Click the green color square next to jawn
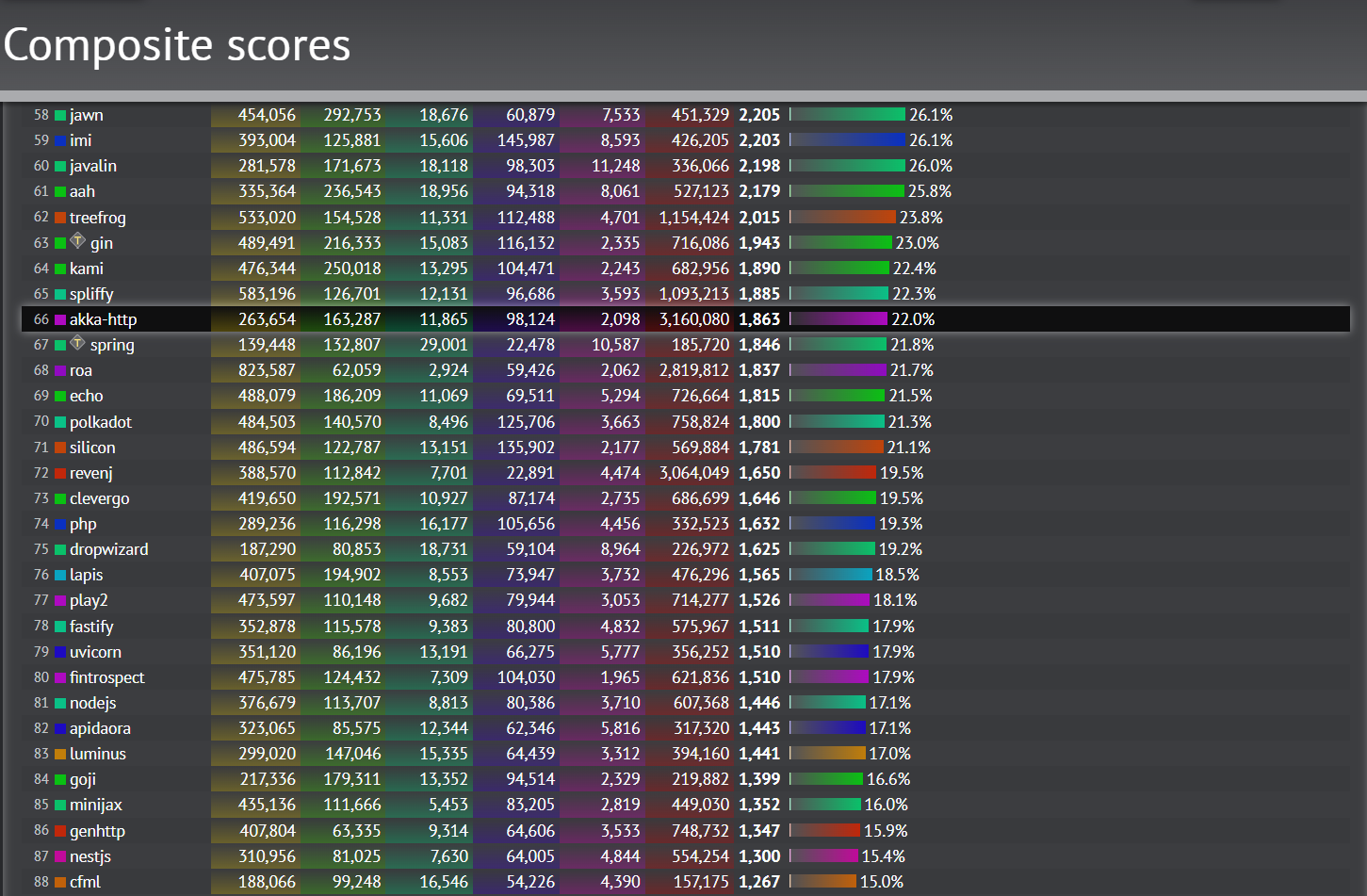 point(60,115)
